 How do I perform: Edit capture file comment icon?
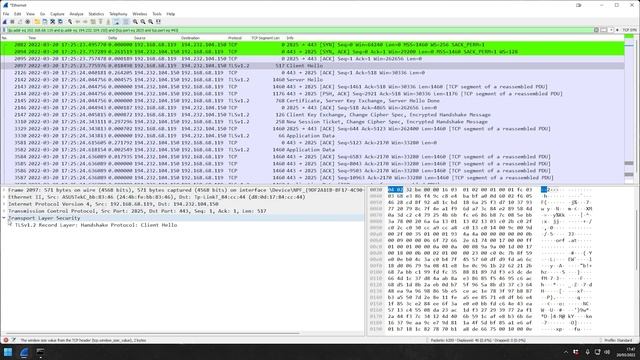[x=13, y=340]
